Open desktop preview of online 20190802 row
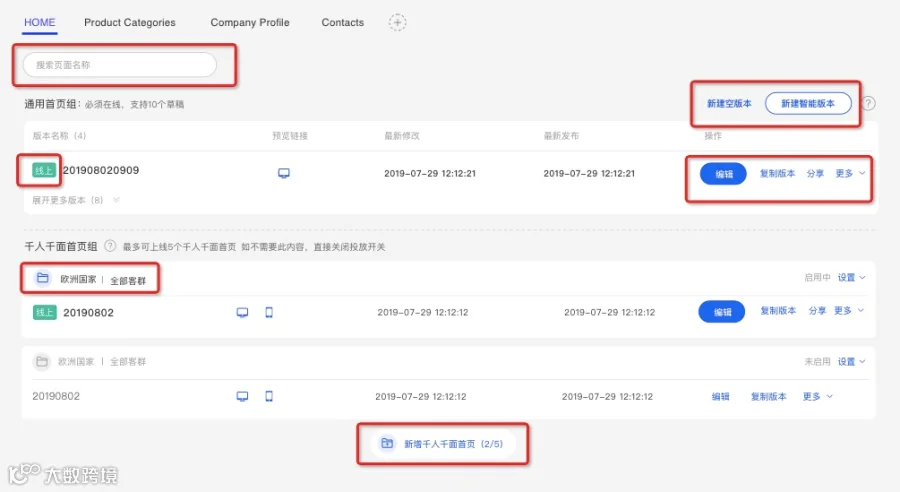This screenshot has height=492, width=900. (242, 312)
